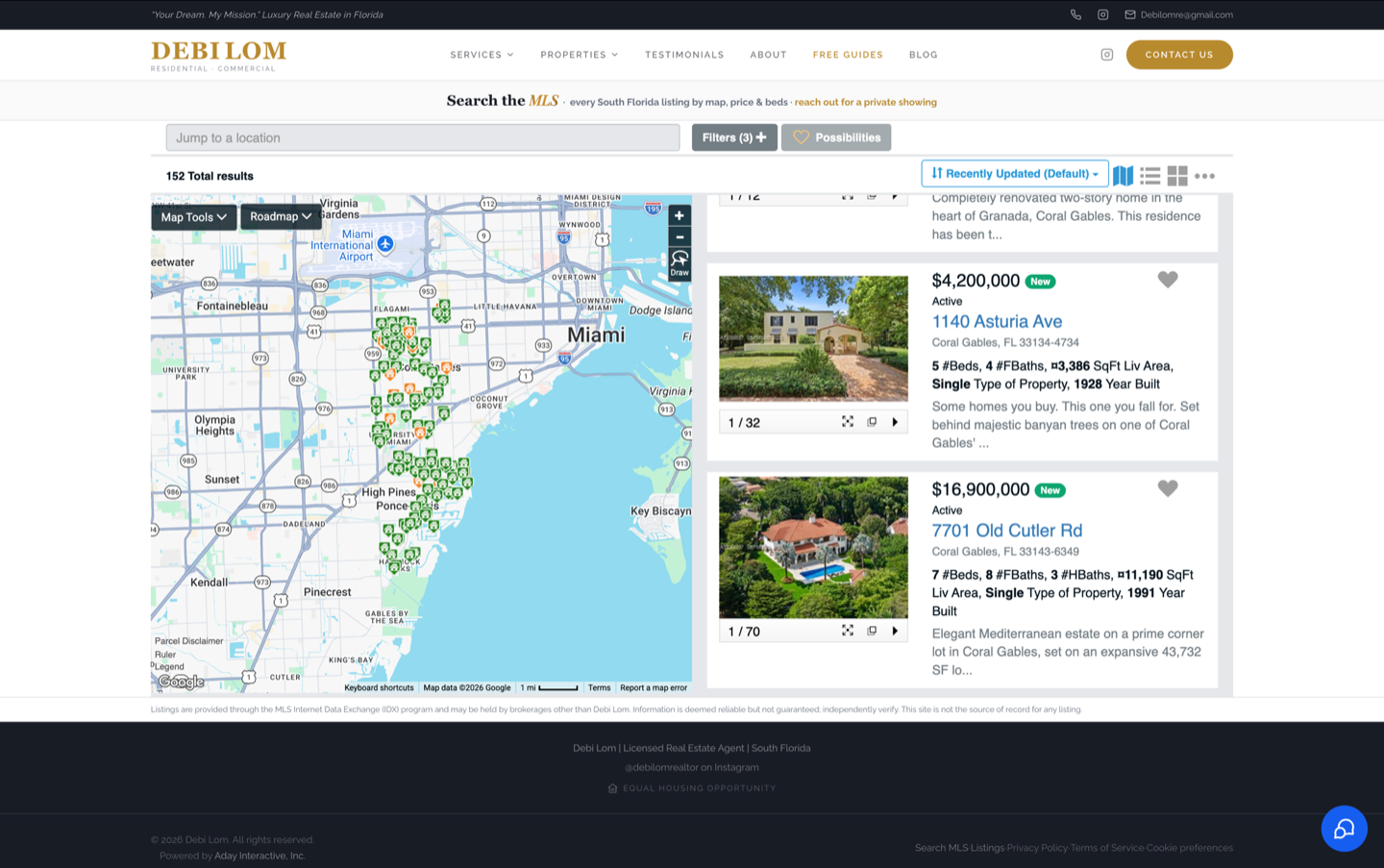Viewport: 1384px width, 868px height.
Task: Open Terms of Service footer link
Action: (x=1107, y=848)
